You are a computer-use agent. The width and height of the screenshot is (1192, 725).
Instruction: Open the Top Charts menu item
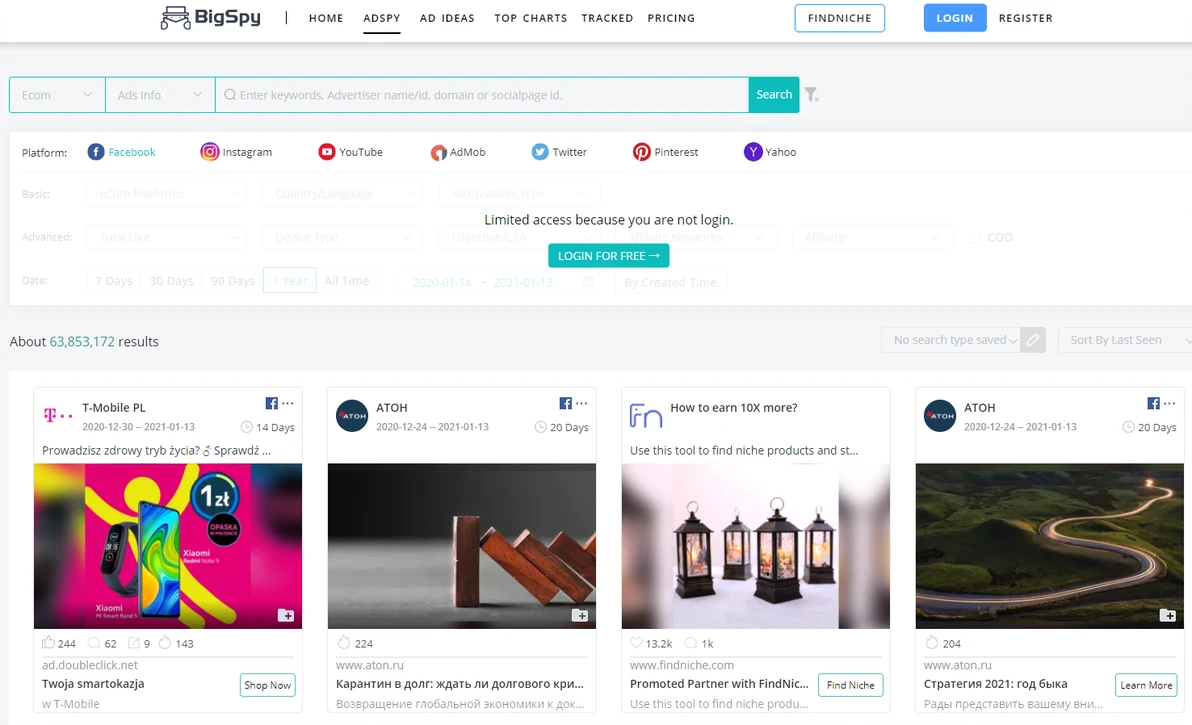point(530,18)
